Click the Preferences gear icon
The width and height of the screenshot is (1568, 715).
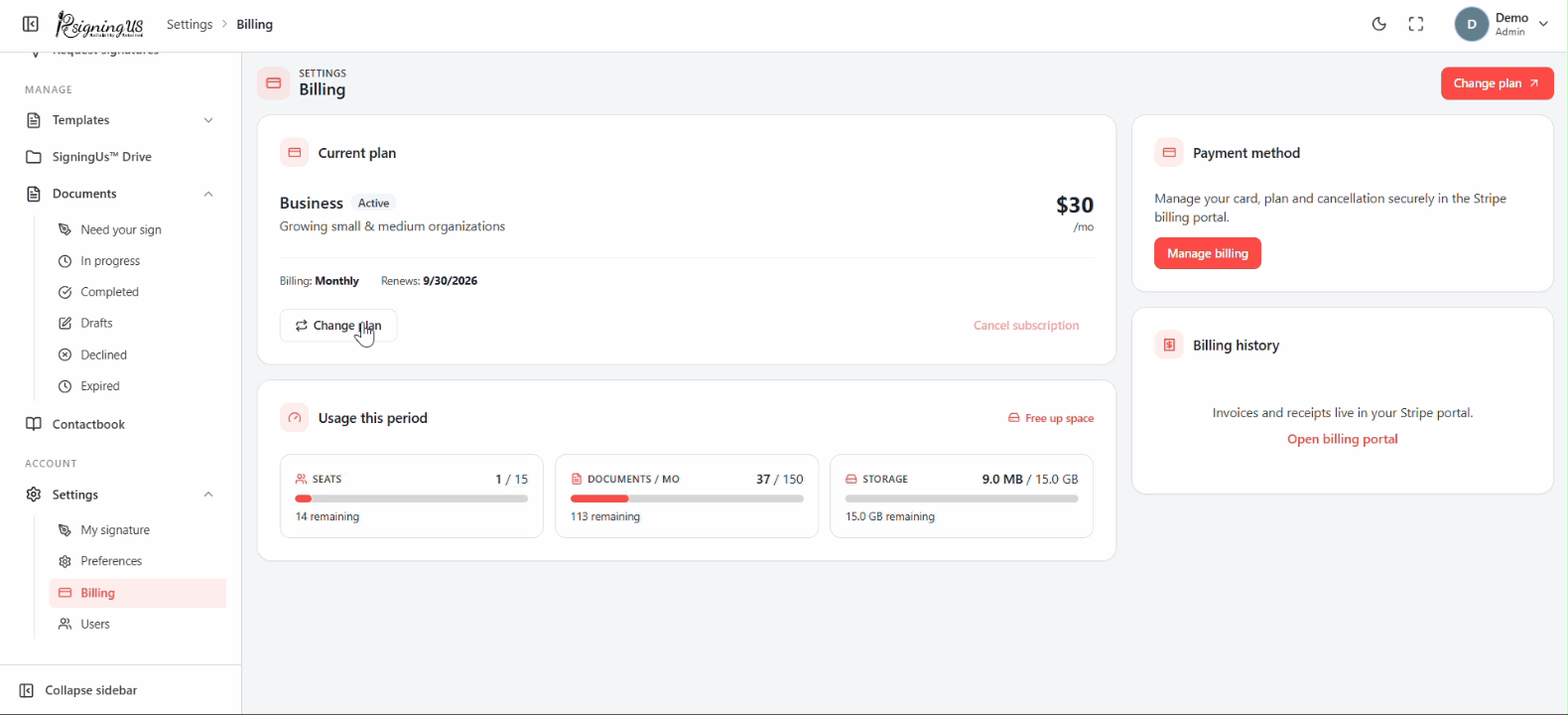tap(65, 561)
